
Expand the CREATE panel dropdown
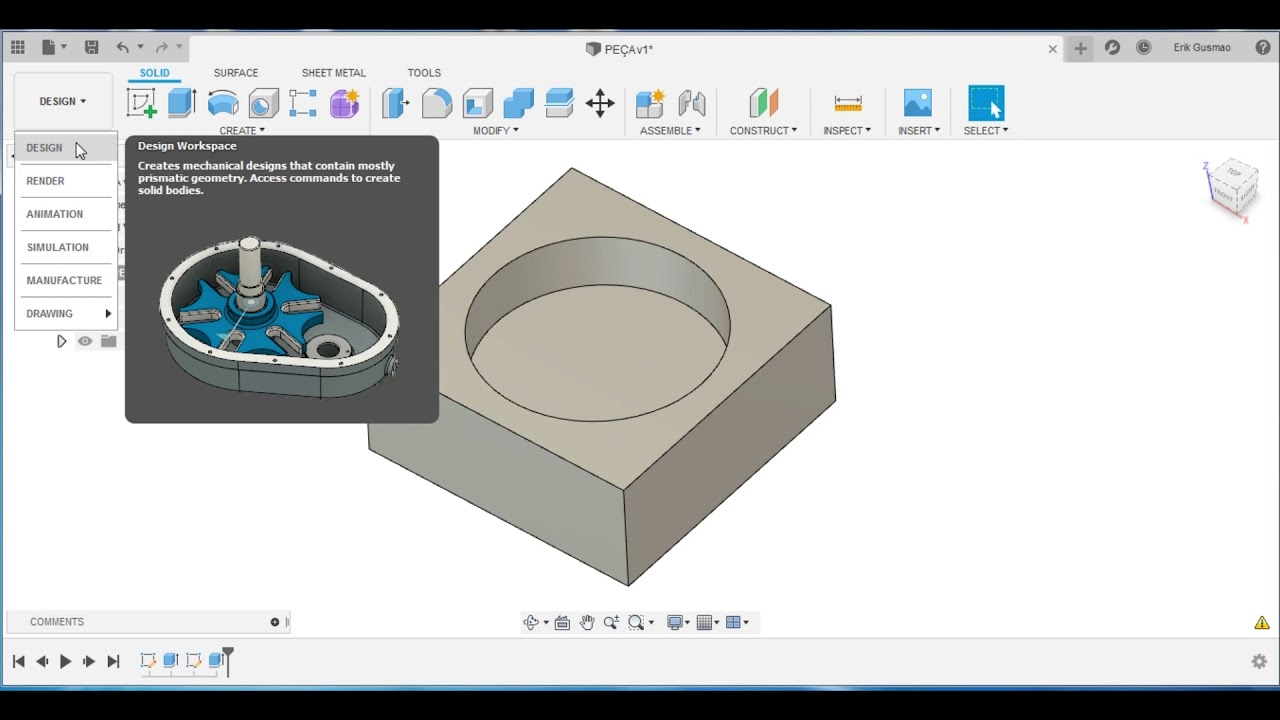[242, 130]
